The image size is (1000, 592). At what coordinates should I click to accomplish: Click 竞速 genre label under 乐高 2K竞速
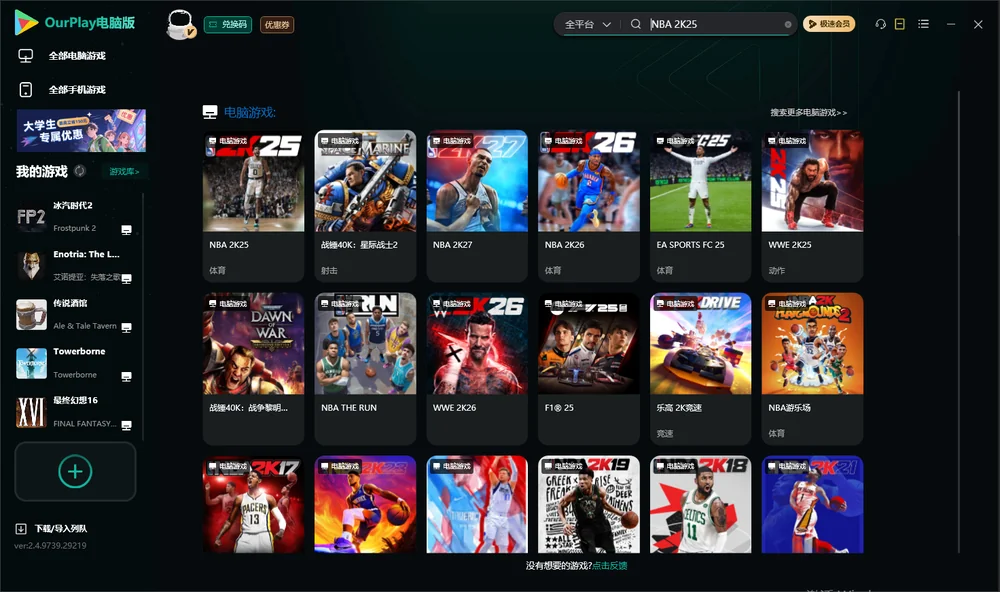click(665, 433)
